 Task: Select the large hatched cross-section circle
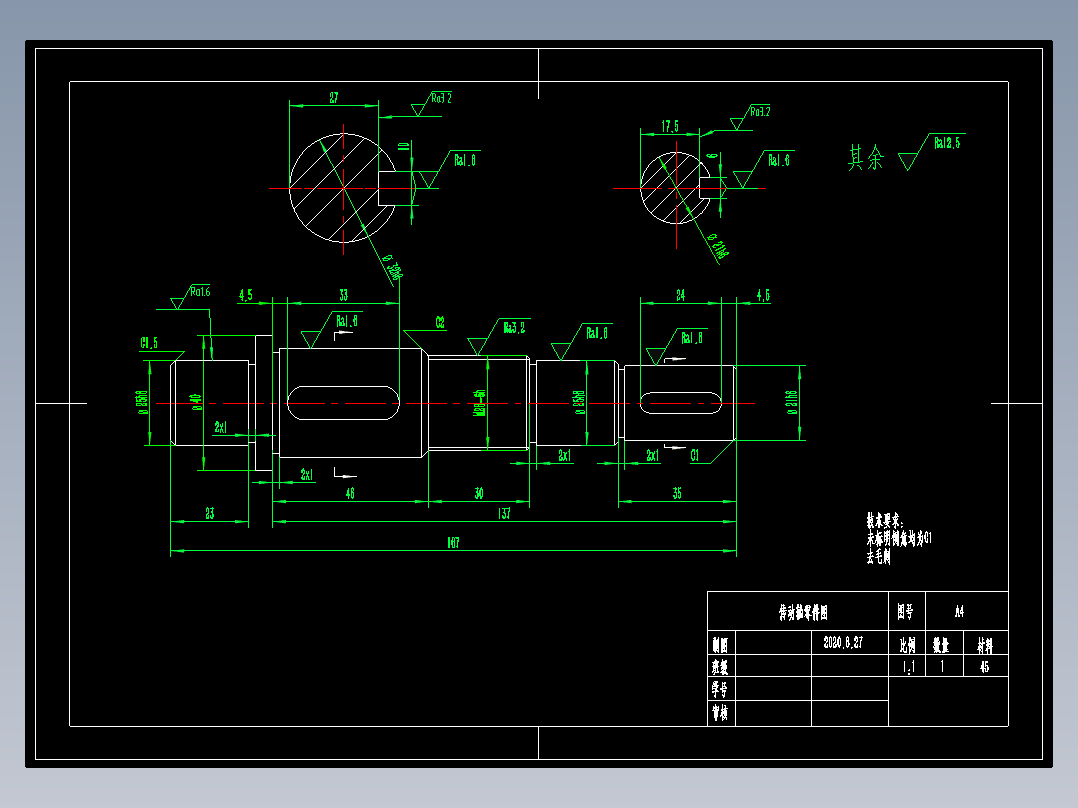[x=342, y=188]
